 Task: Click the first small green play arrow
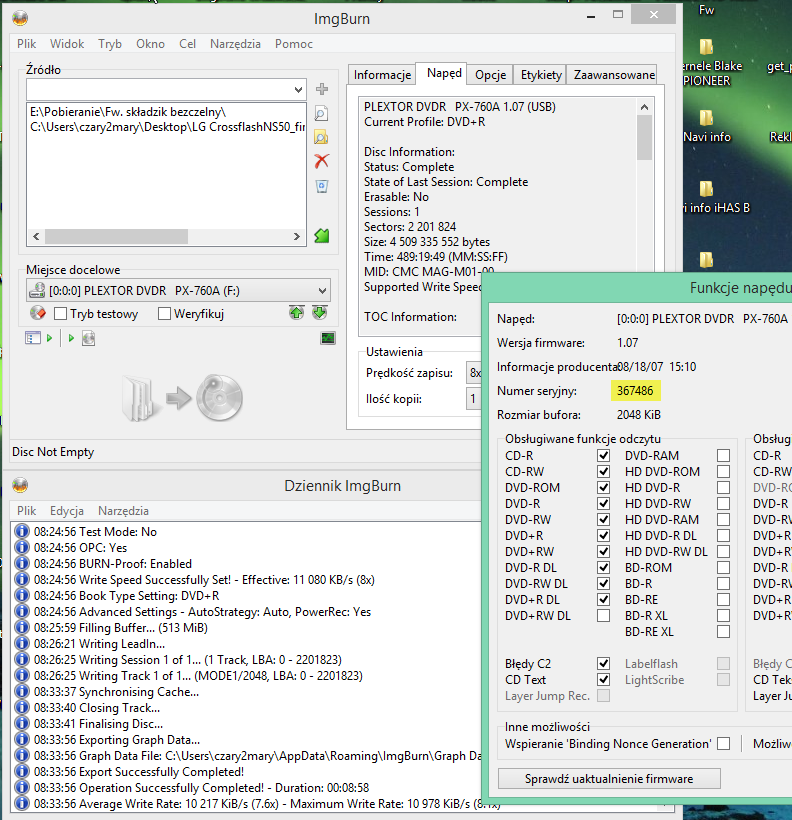point(49,338)
